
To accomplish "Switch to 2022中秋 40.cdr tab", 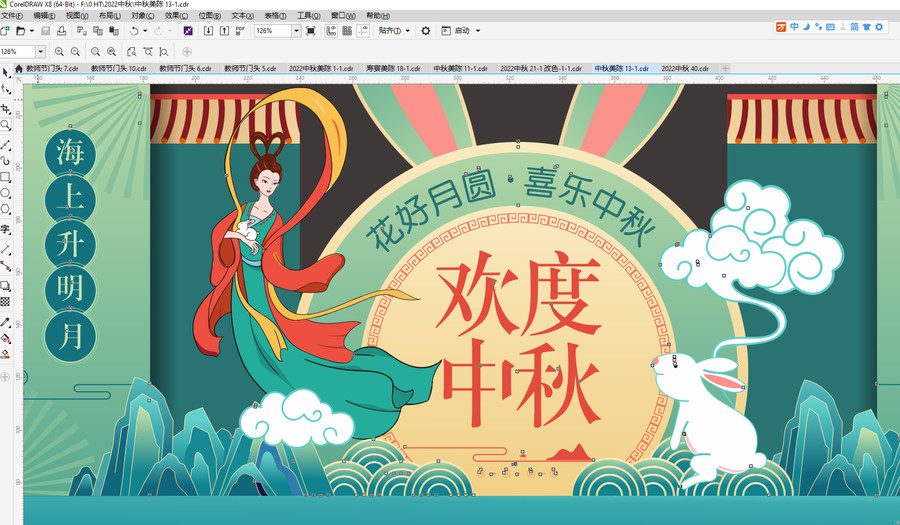I will click(685, 68).
